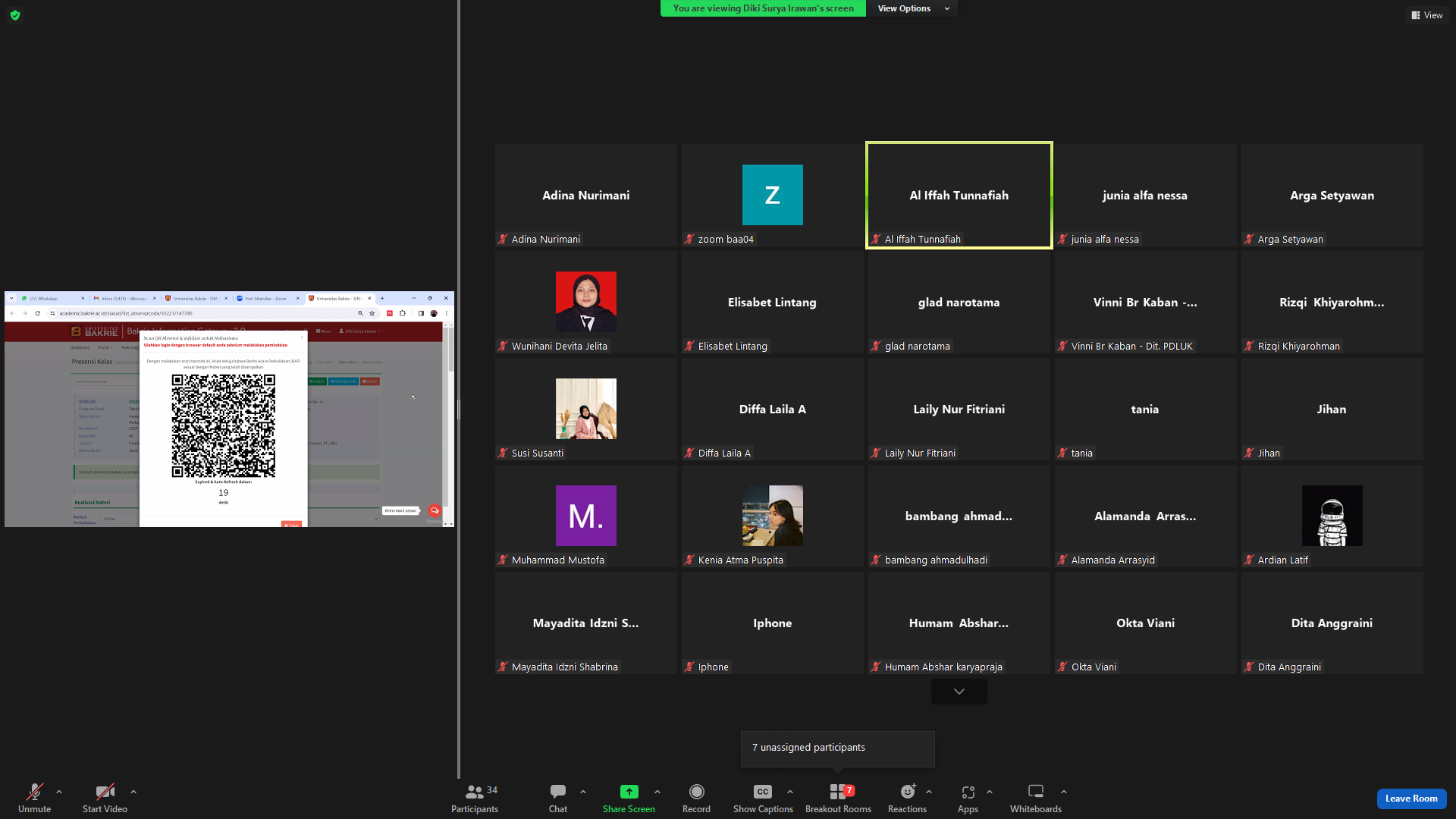
Task: Open the three-dot menu in shared browser
Action: click(447, 313)
